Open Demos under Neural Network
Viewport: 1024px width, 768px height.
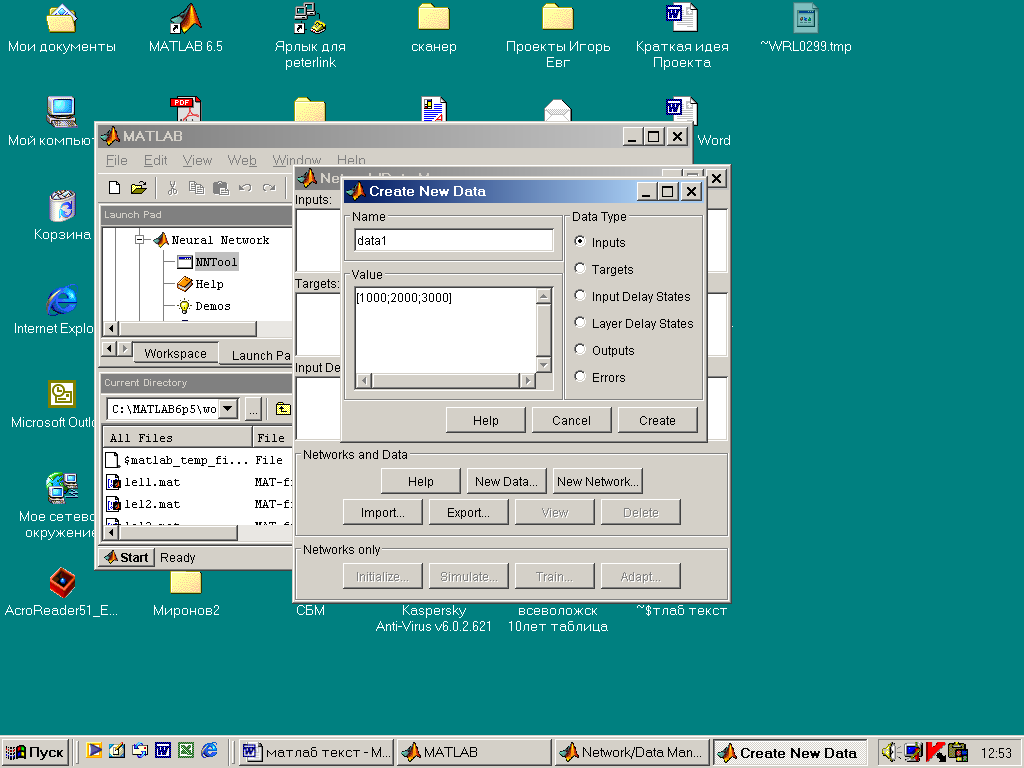point(213,306)
